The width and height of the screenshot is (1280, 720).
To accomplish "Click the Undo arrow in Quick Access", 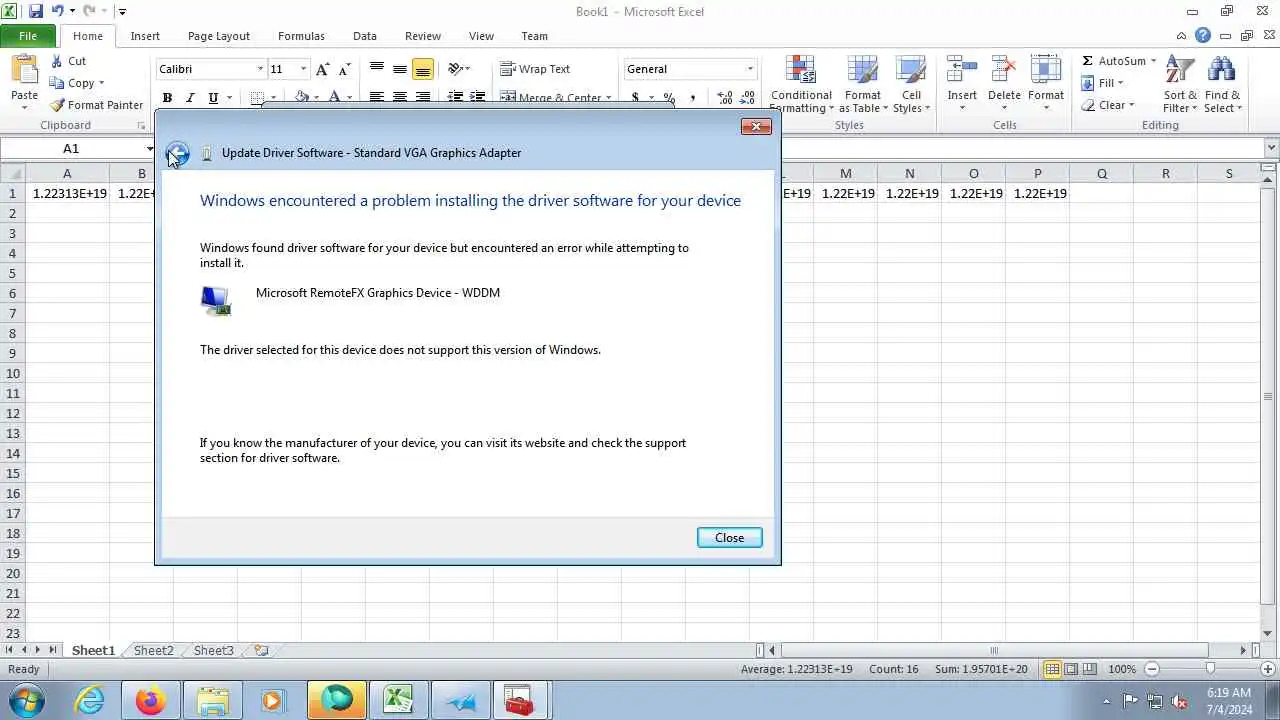I will (57, 11).
